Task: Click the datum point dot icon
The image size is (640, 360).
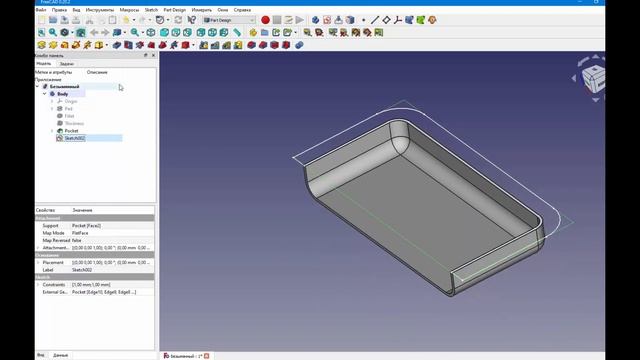Action: point(364,20)
